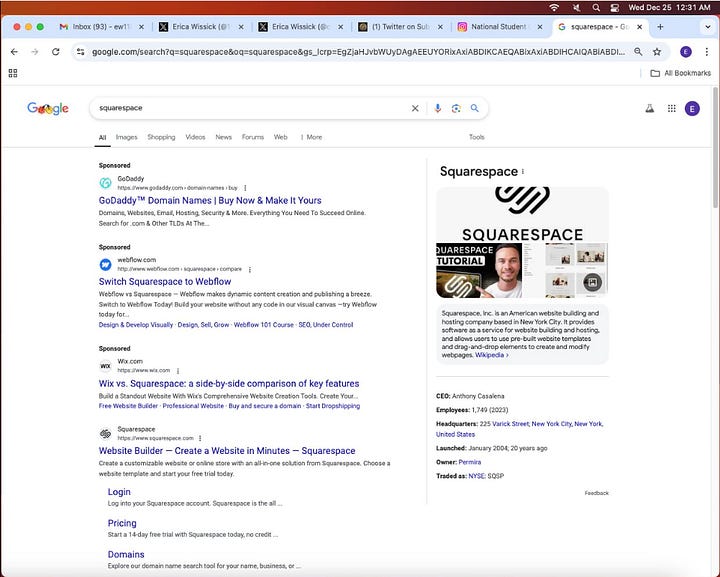Click inside the squarespace search field
Viewport: 720px width, 577px height.
(253, 108)
